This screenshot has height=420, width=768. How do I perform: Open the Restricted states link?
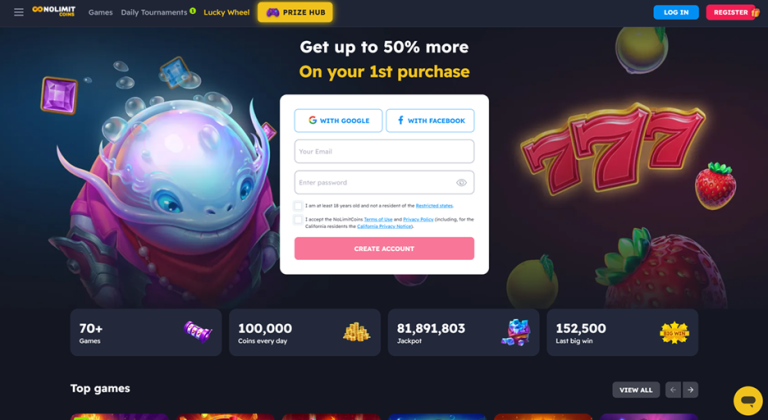coord(434,206)
